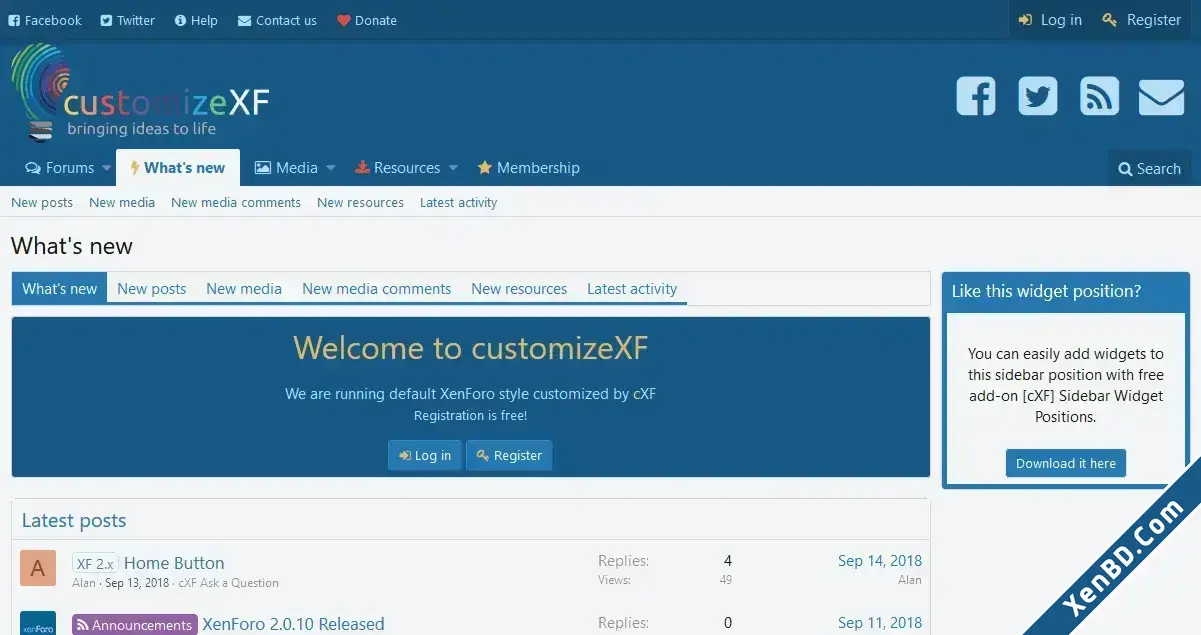The height and width of the screenshot is (635, 1201).
Task: Click Register button in welcome banner
Action: coord(509,455)
